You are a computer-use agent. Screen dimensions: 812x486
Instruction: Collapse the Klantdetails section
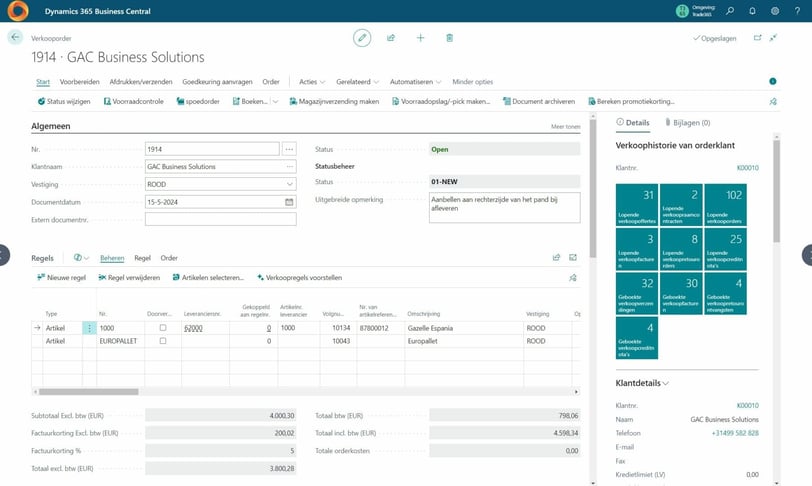642,383
